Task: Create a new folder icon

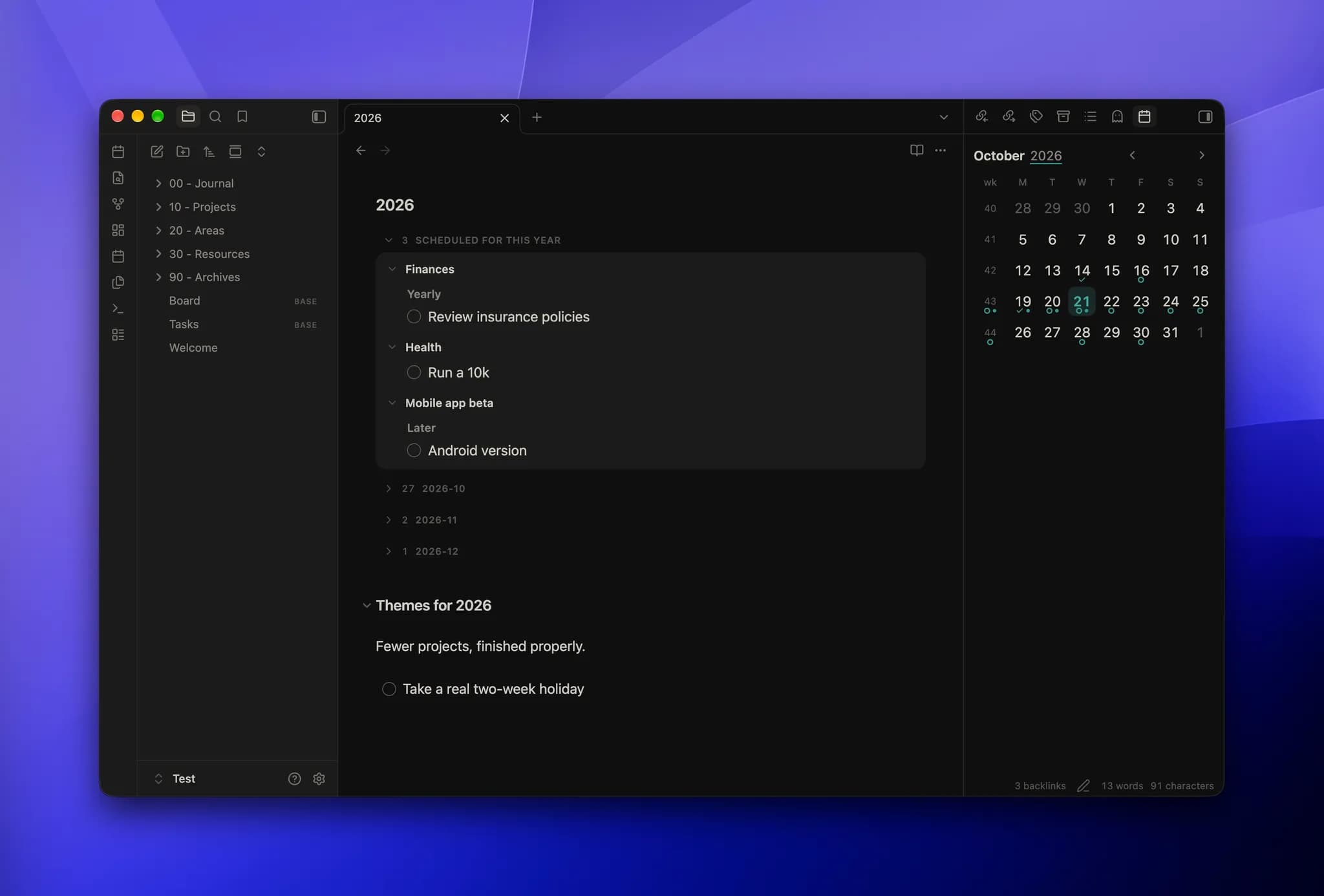Action: pyautogui.click(x=183, y=151)
